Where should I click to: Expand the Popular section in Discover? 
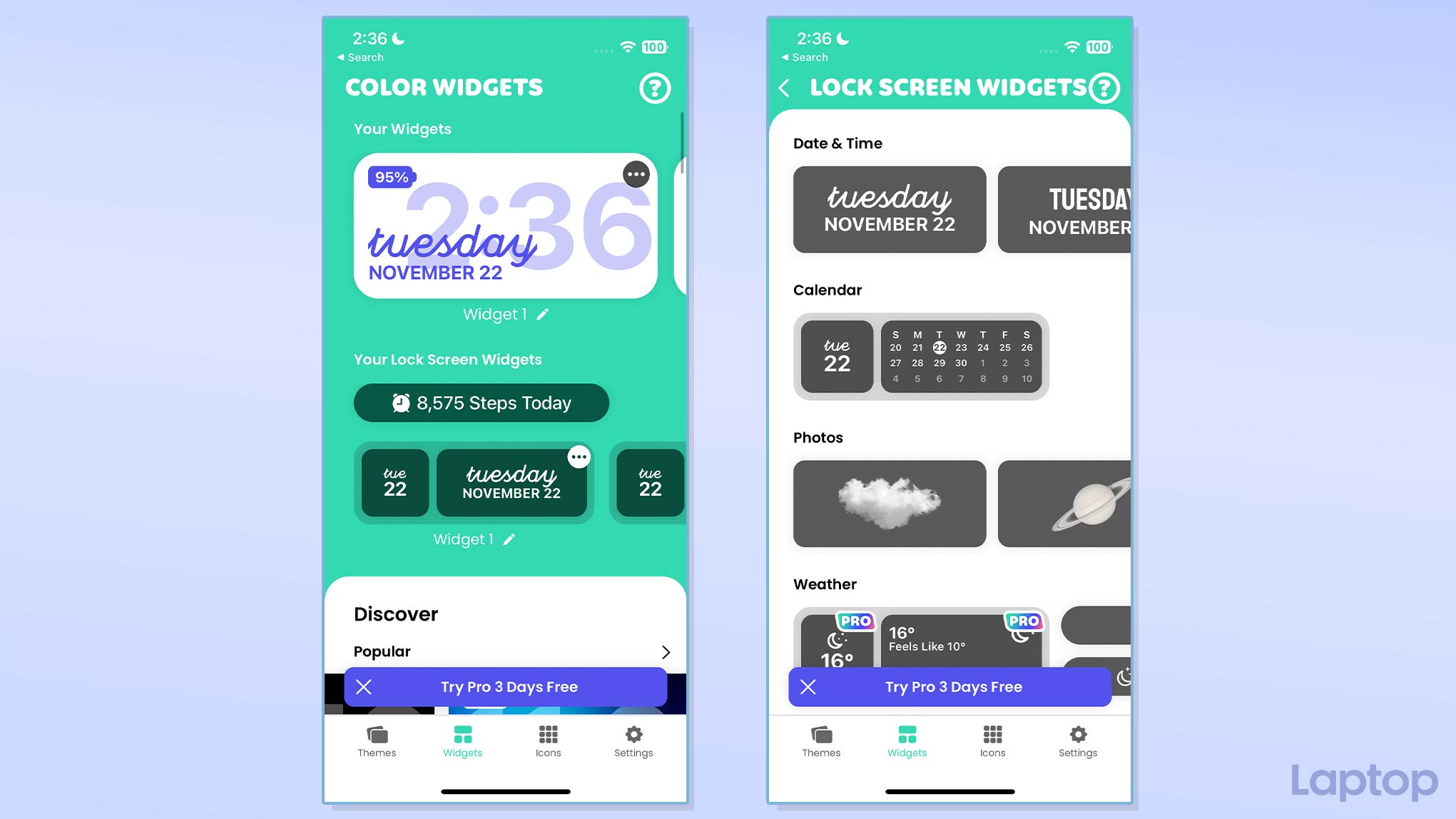[x=666, y=651]
